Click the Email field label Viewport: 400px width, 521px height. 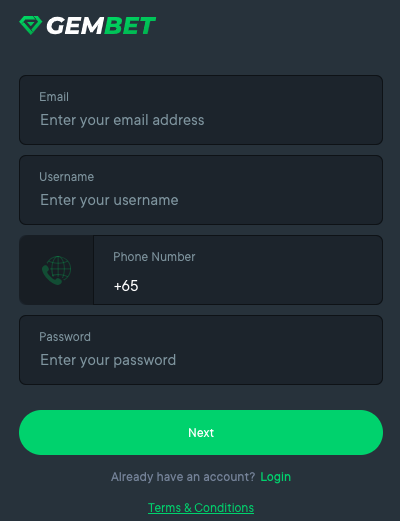tap(54, 97)
